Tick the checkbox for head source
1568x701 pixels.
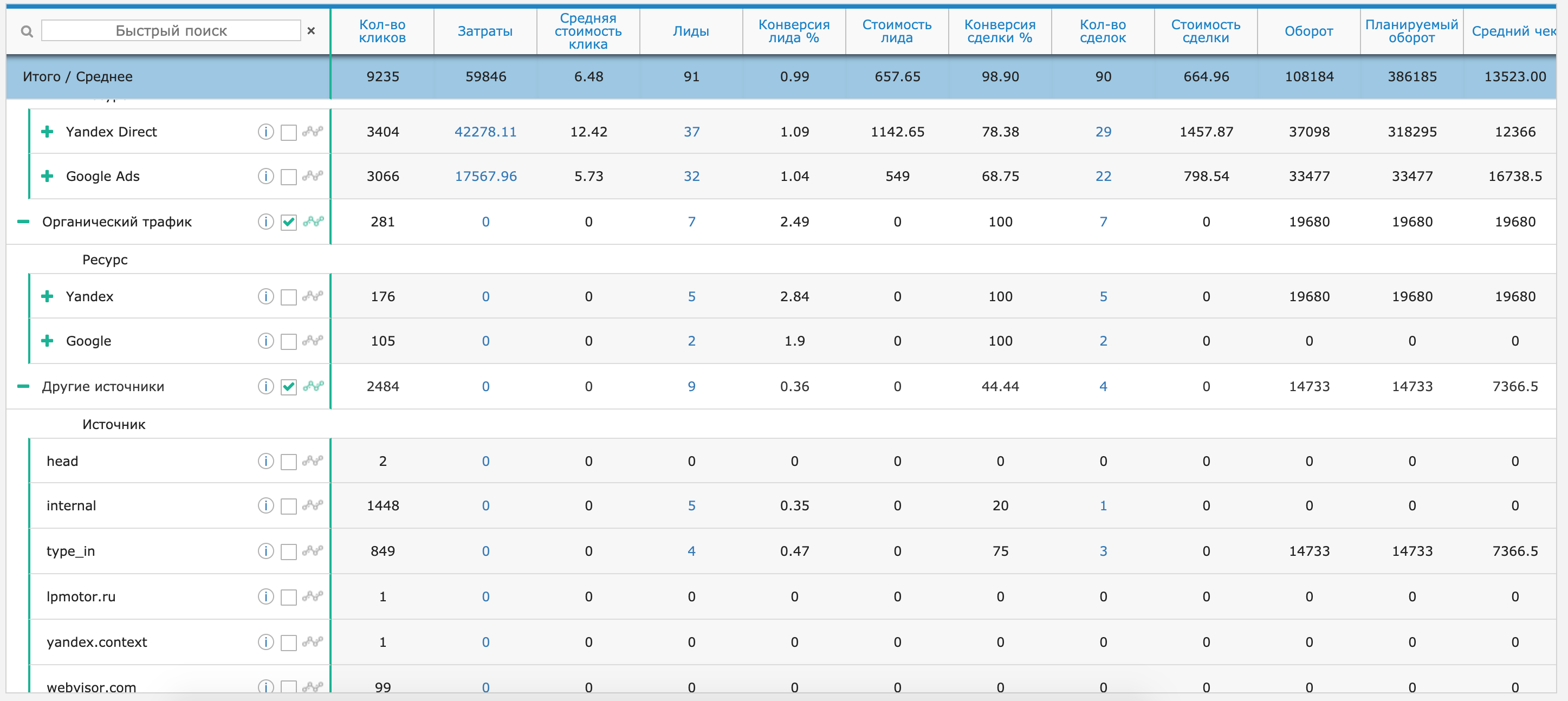coord(289,462)
